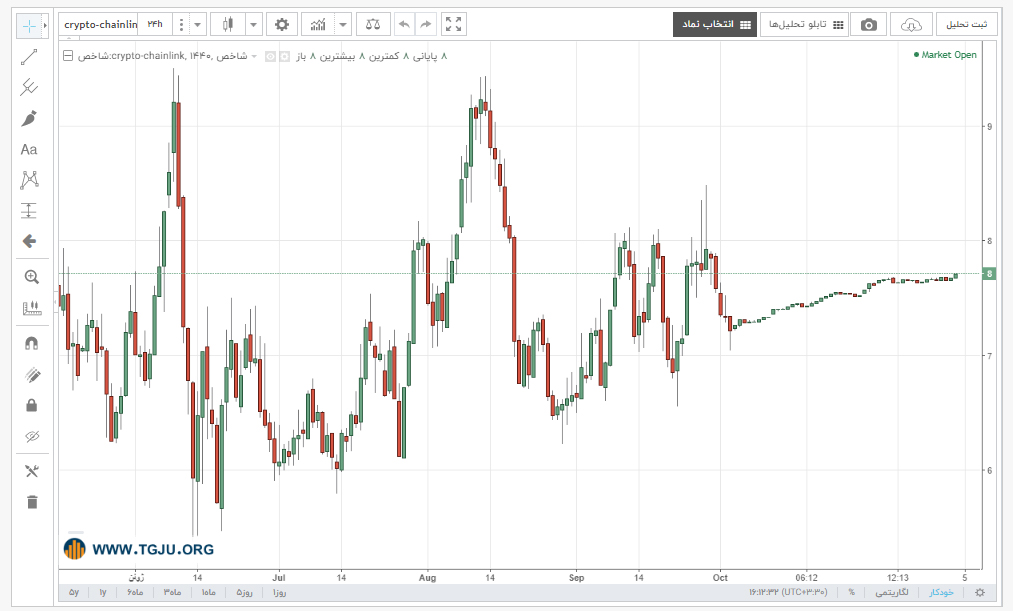This screenshot has height=611, width=1013.
Task: Switch to the ۳ماه date range
Action: pos(172,592)
